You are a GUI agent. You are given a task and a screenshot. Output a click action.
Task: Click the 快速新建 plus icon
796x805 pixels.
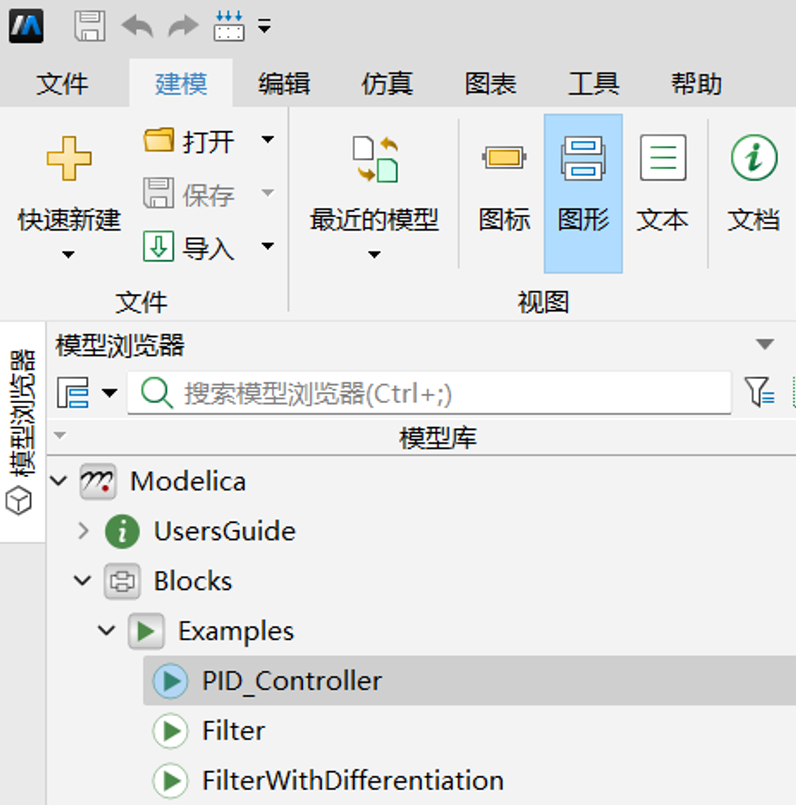point(69,160)
